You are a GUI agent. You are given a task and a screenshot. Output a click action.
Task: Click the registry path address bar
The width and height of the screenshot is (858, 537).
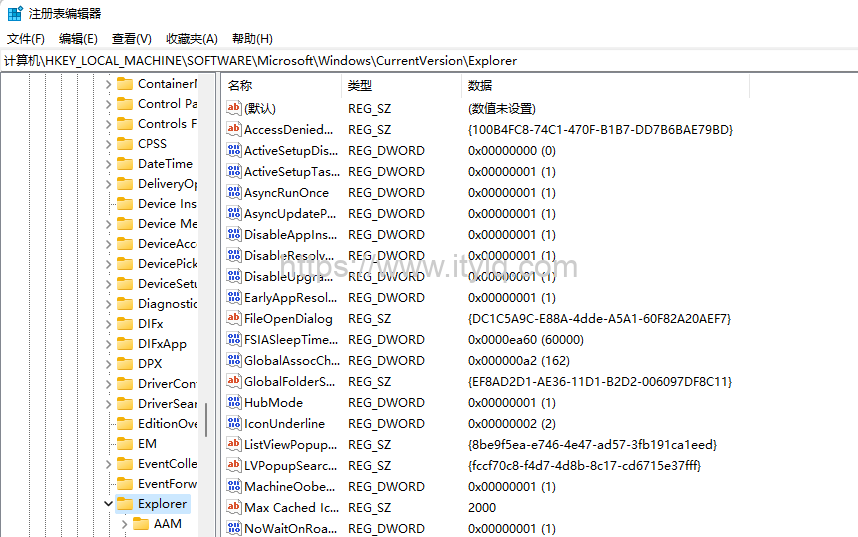429,61
